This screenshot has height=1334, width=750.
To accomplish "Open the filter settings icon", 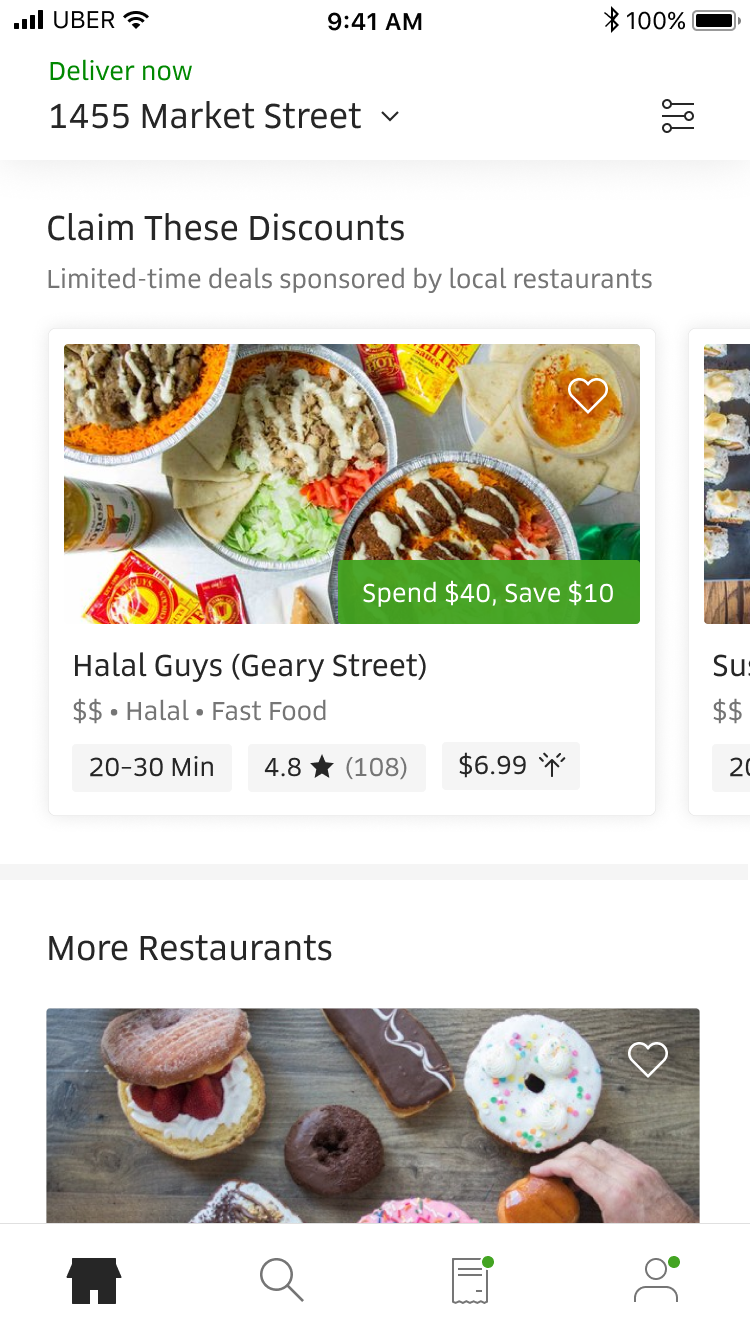I will [x=677, y=116].
